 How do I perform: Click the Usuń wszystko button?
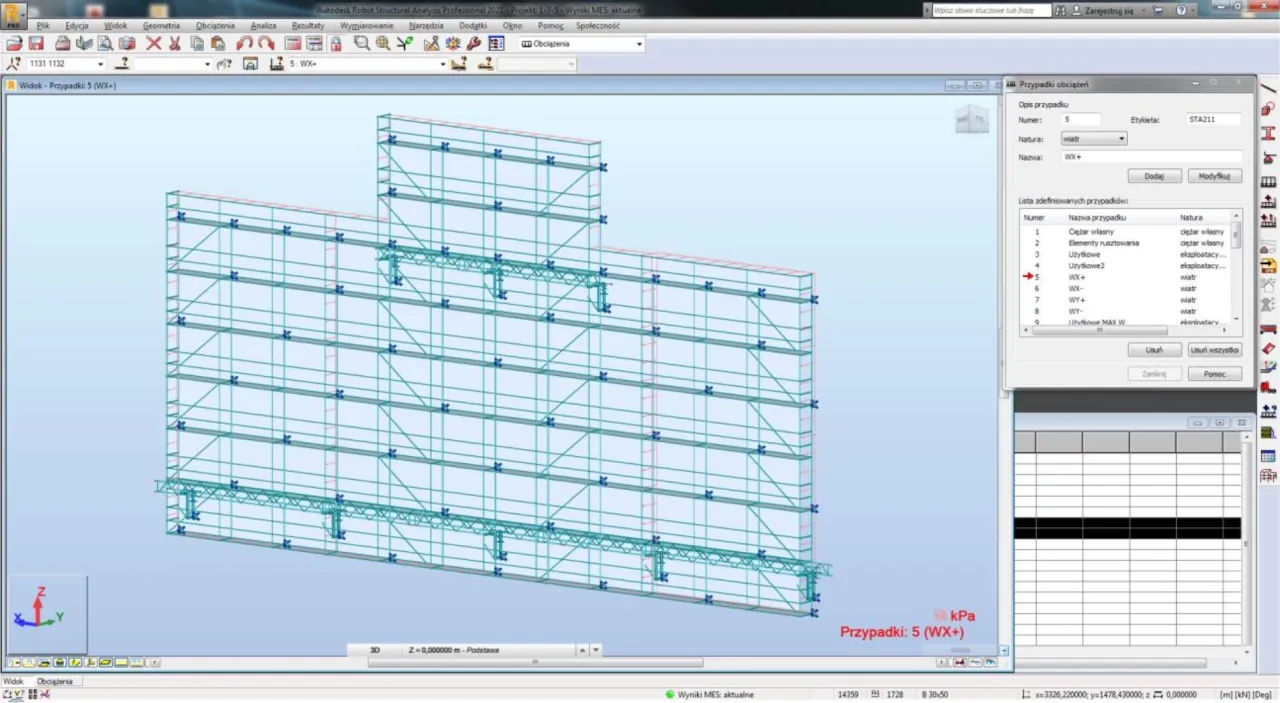pyautogui.click(x=1214, y=350)
